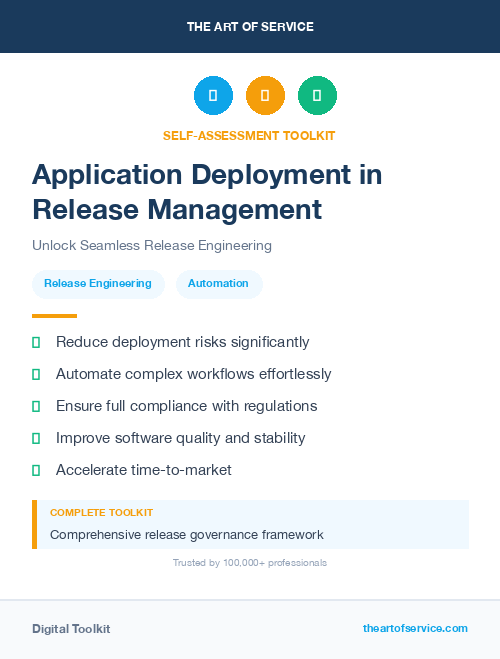Click Automate complex workflows effortlessly text
This screenshot has height=659, width=500.
click(x=194, y=374)
